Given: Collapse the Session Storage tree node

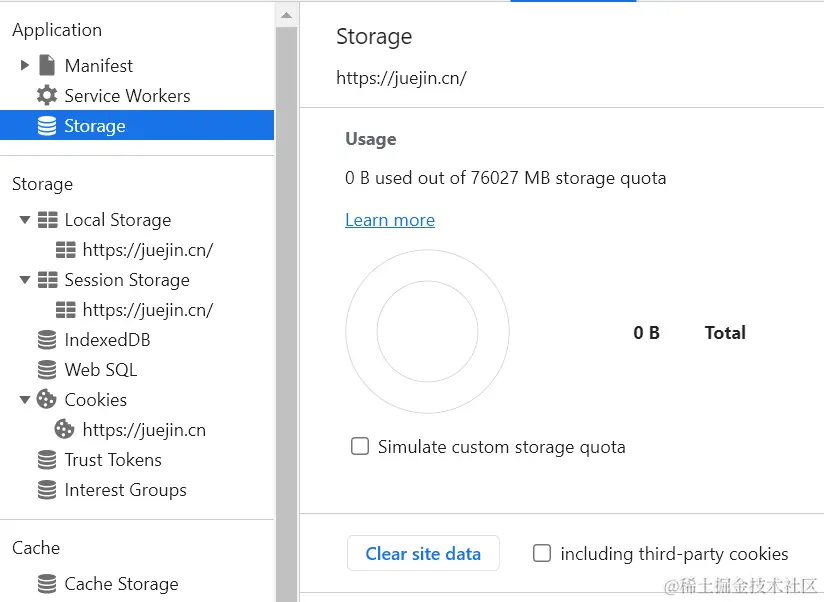Looking at the screenshot, I should tap(25, 280).
